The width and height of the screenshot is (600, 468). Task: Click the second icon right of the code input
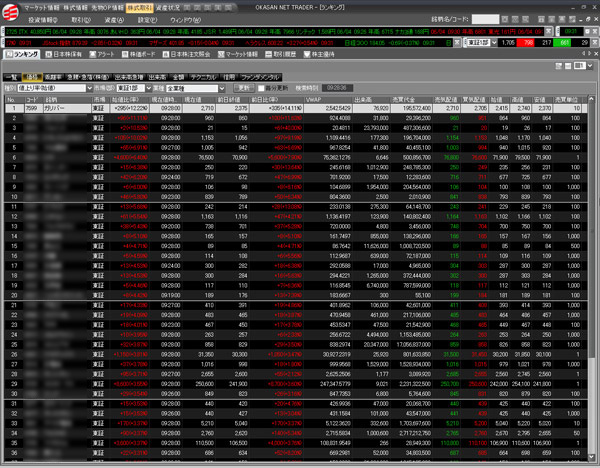[x=515, y=19]
